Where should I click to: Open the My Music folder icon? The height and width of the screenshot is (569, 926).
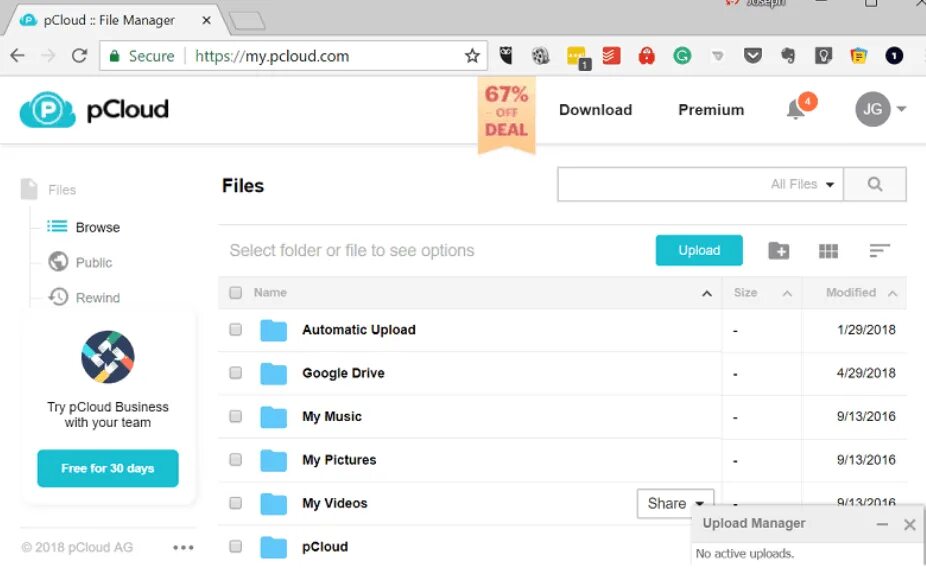pos(273,417)
